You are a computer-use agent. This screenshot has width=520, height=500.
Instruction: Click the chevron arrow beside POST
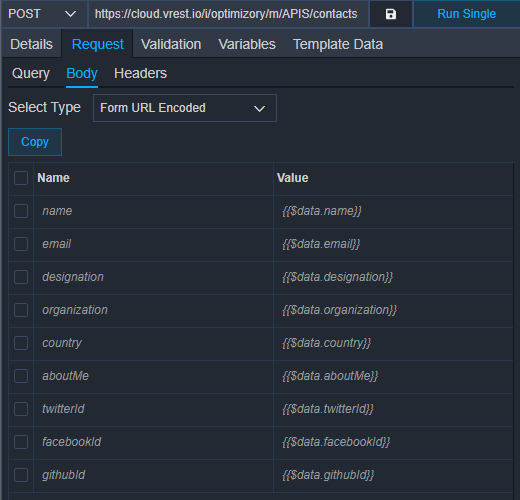[70, 14]
